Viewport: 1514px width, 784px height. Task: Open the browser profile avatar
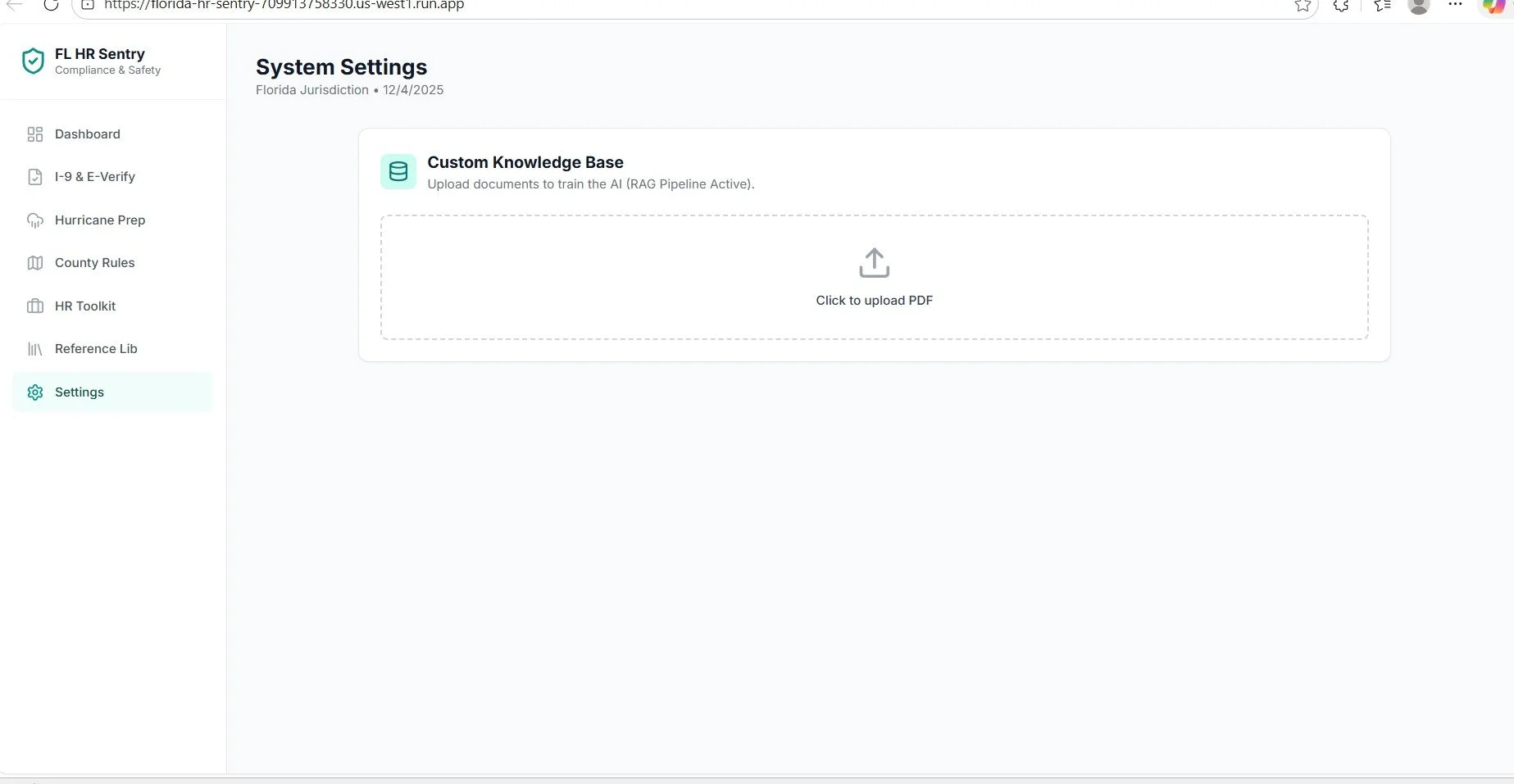pyautogui.click(x=1419, y=6)
